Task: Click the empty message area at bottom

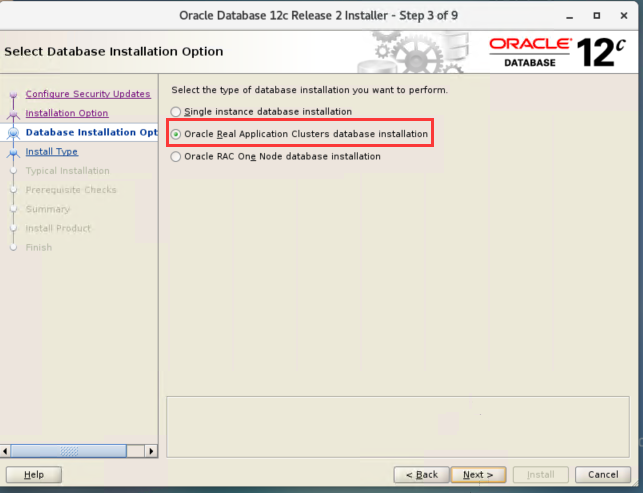Action: pos(398,427)
